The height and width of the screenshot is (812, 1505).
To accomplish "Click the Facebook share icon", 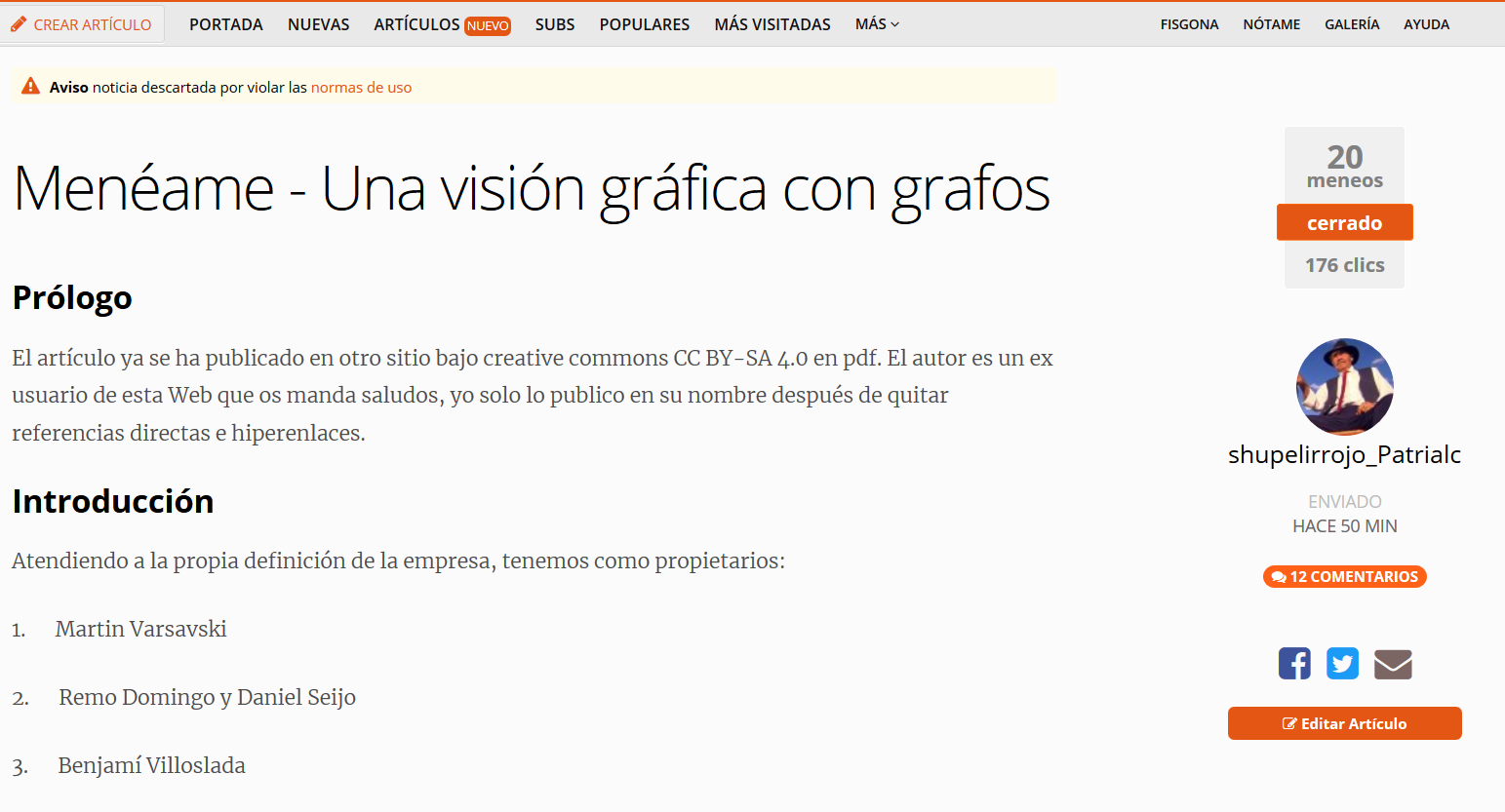I will coord(1294,664).
